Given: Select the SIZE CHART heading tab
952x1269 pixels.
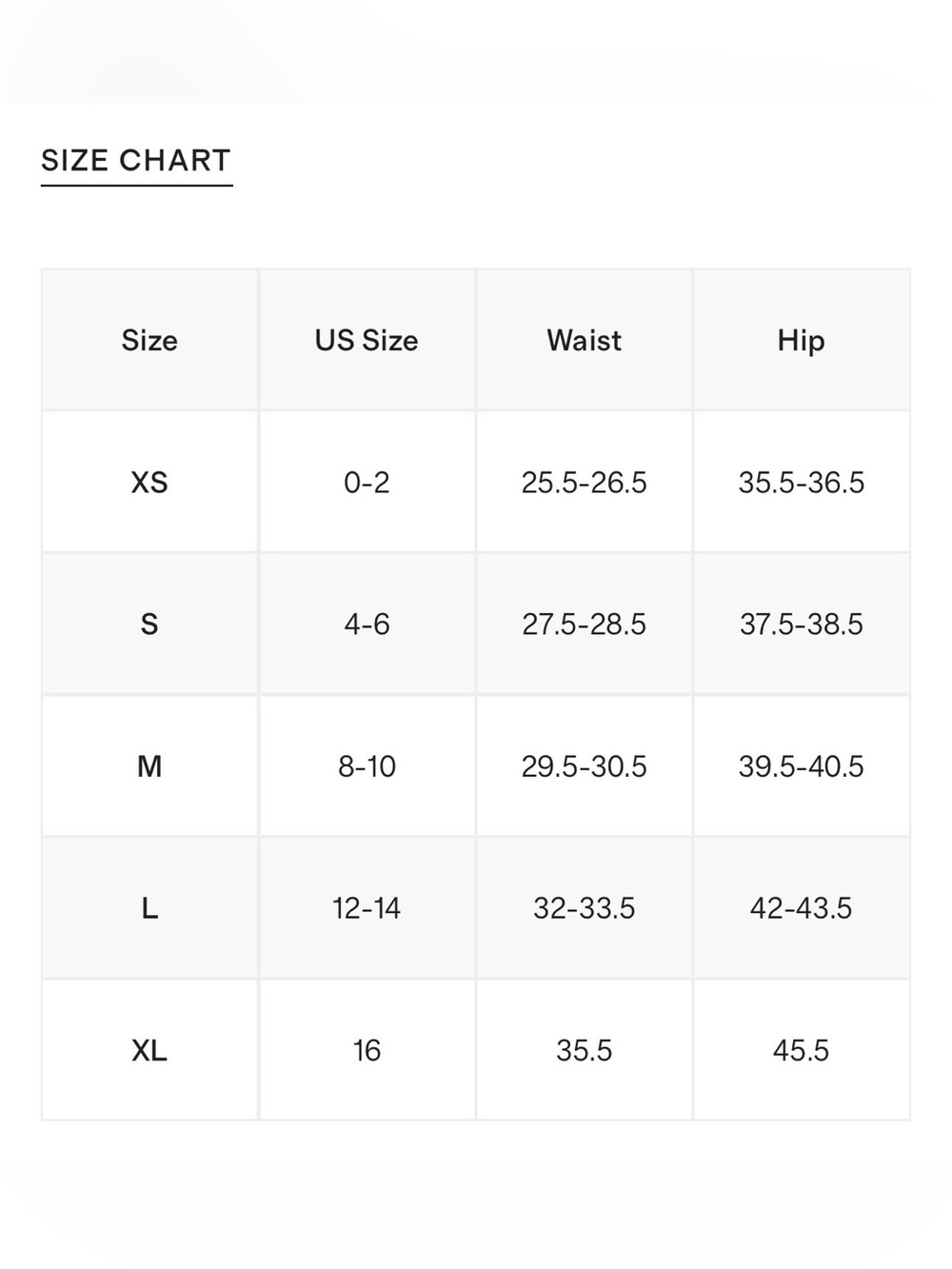Looking at the screenshot, I should tap(136, 161).
